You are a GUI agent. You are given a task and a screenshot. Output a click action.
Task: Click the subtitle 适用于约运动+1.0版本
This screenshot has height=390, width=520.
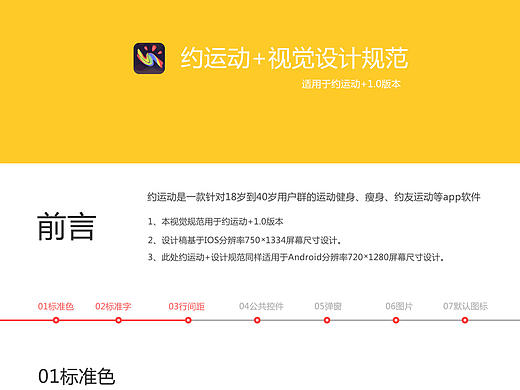pyautogui.click(x=351, y=84)
